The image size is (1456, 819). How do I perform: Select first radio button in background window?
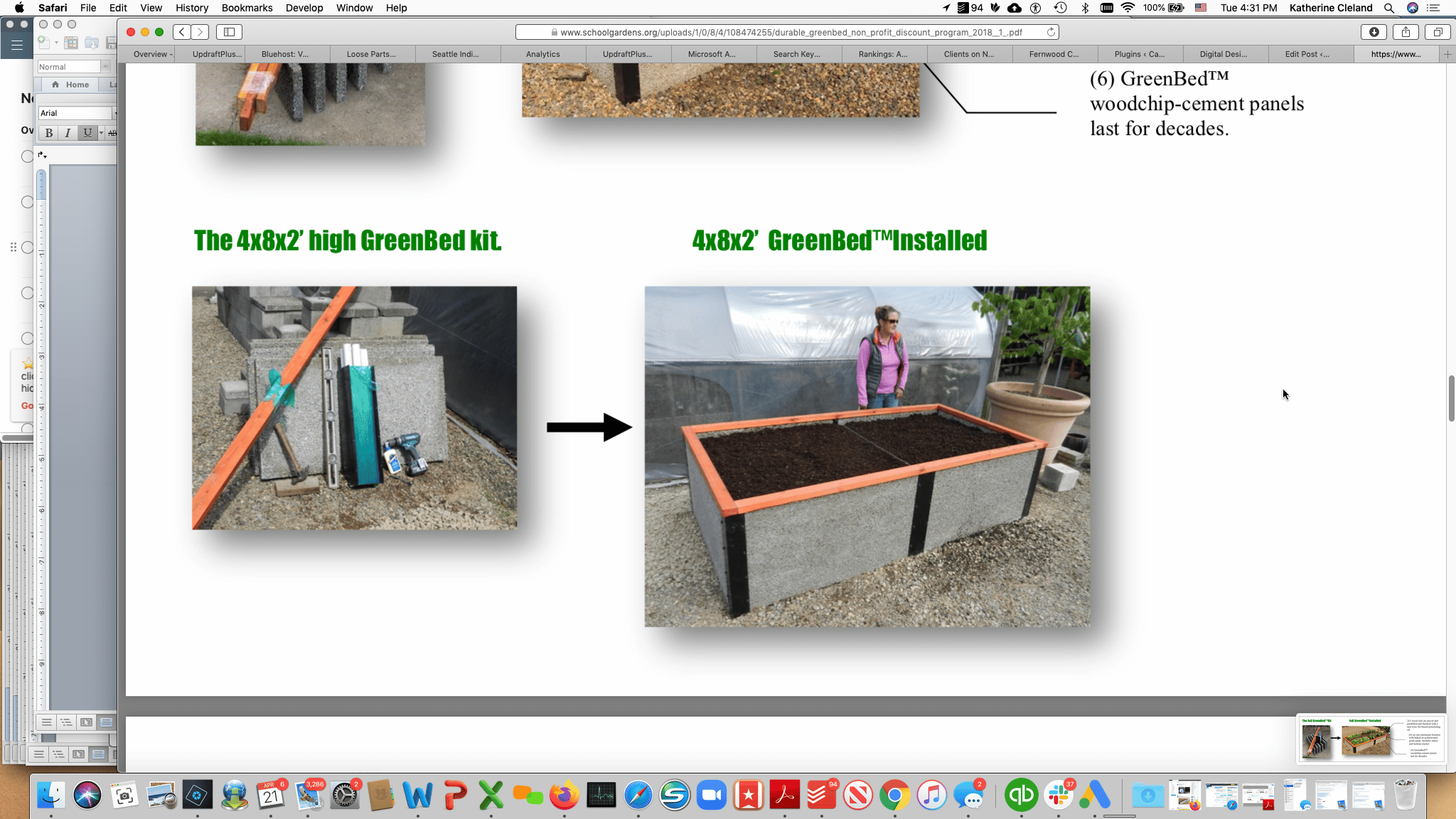[28, 156]
